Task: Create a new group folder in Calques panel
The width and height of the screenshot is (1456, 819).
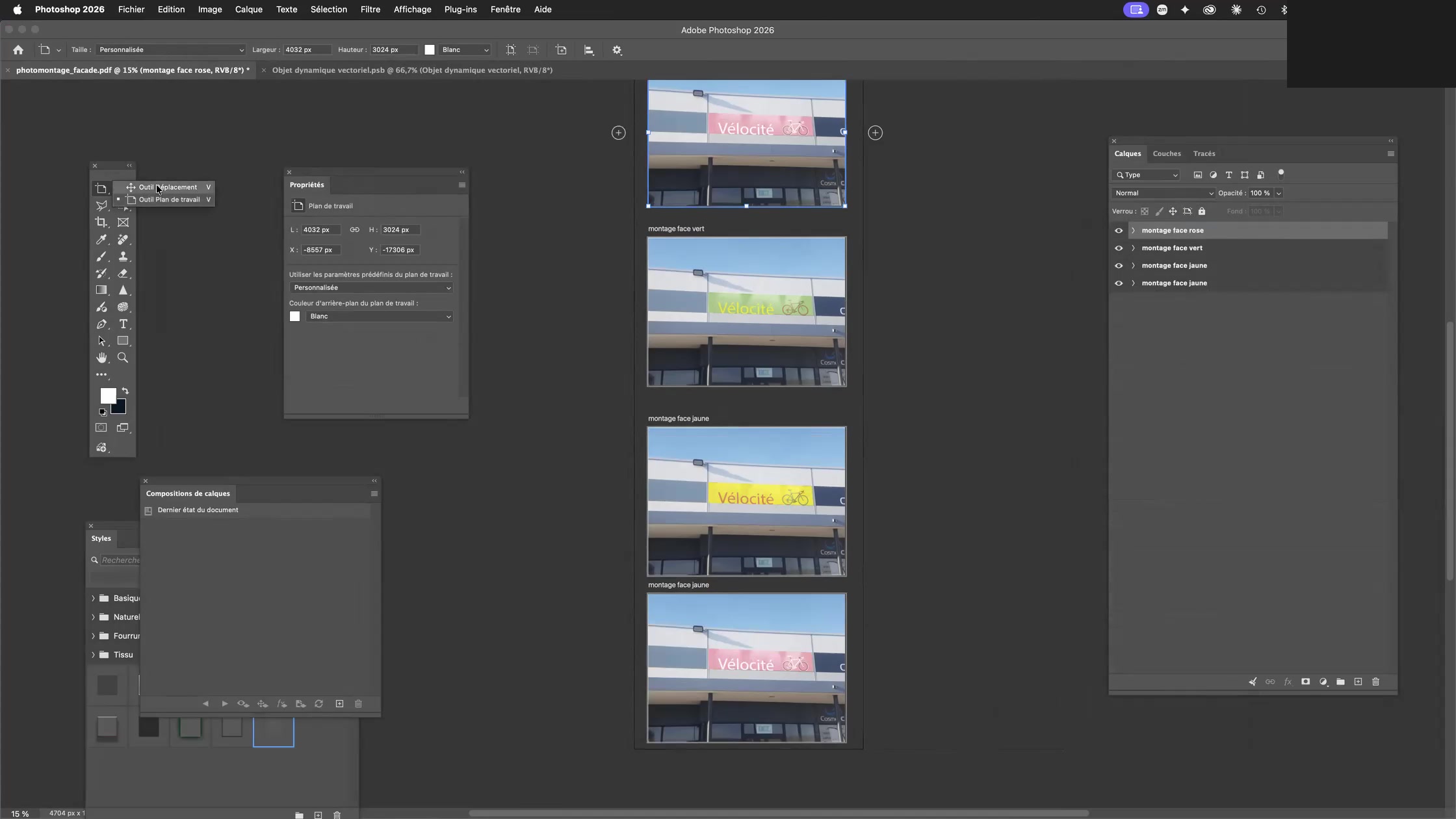Action: point(1340,682)
